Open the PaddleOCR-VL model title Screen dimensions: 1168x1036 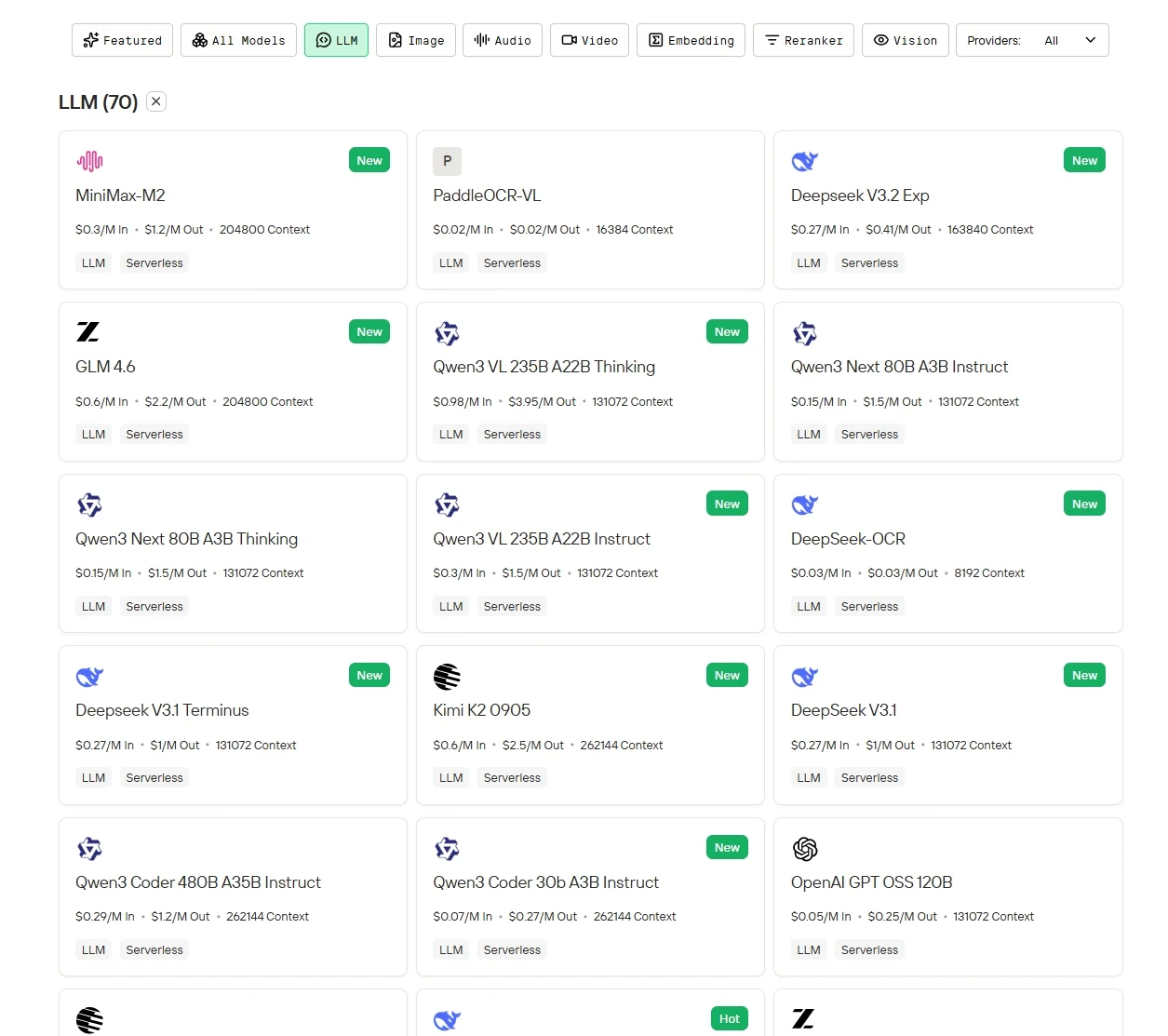[x=487, y=195]
